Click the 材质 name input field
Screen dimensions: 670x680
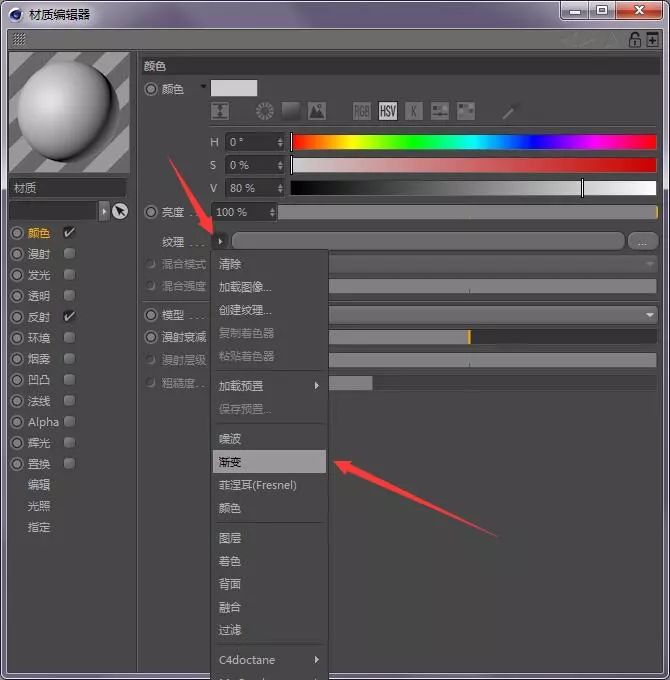(x=68, y=188)
